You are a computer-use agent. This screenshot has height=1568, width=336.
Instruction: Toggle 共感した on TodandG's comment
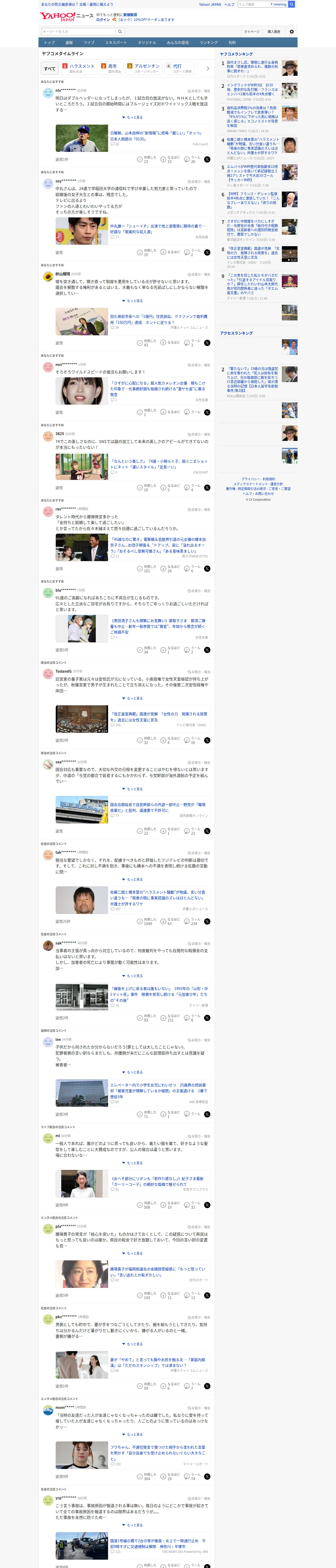146,740
